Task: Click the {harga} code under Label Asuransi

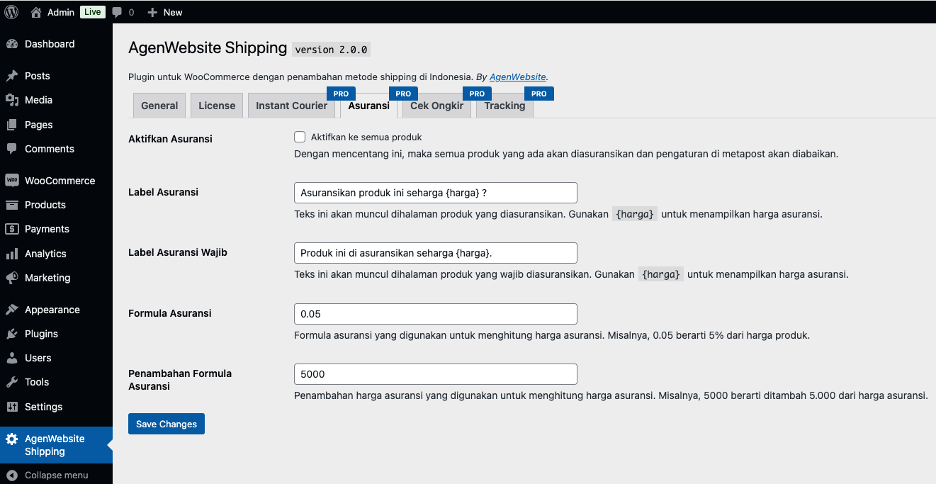Action: pos(635,214)
